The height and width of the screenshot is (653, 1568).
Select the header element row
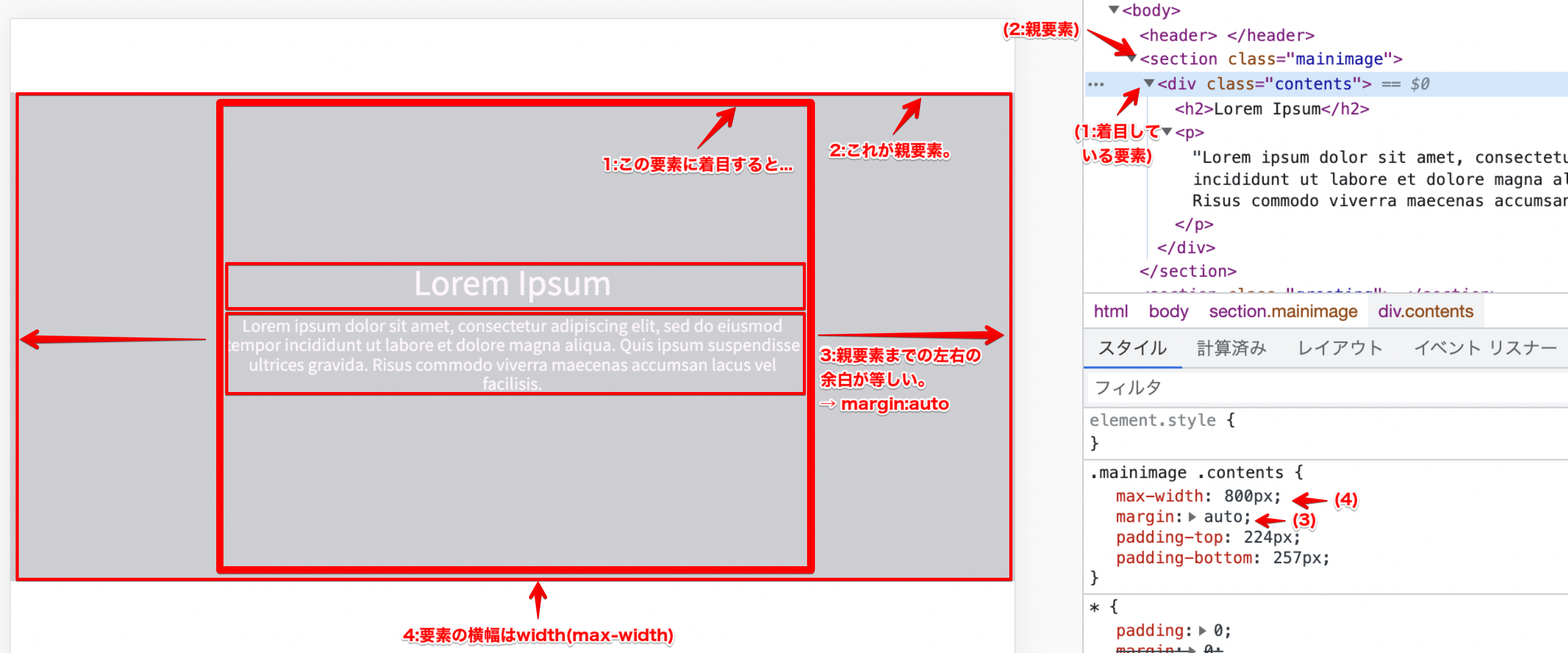tap(1227, 35)
